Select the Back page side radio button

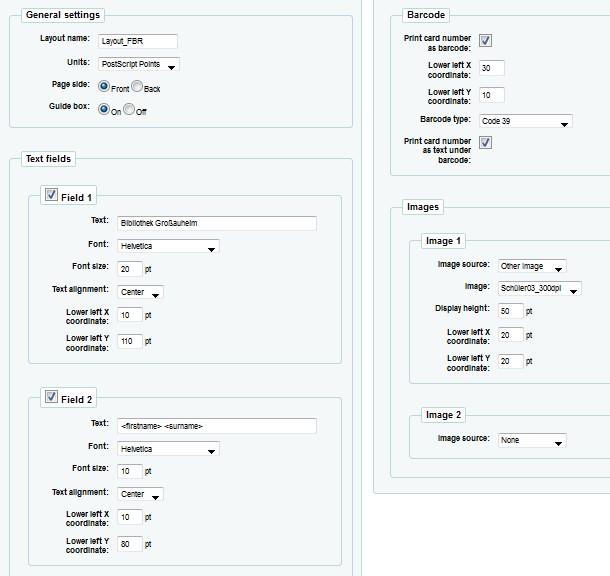(x=137, y=87)
